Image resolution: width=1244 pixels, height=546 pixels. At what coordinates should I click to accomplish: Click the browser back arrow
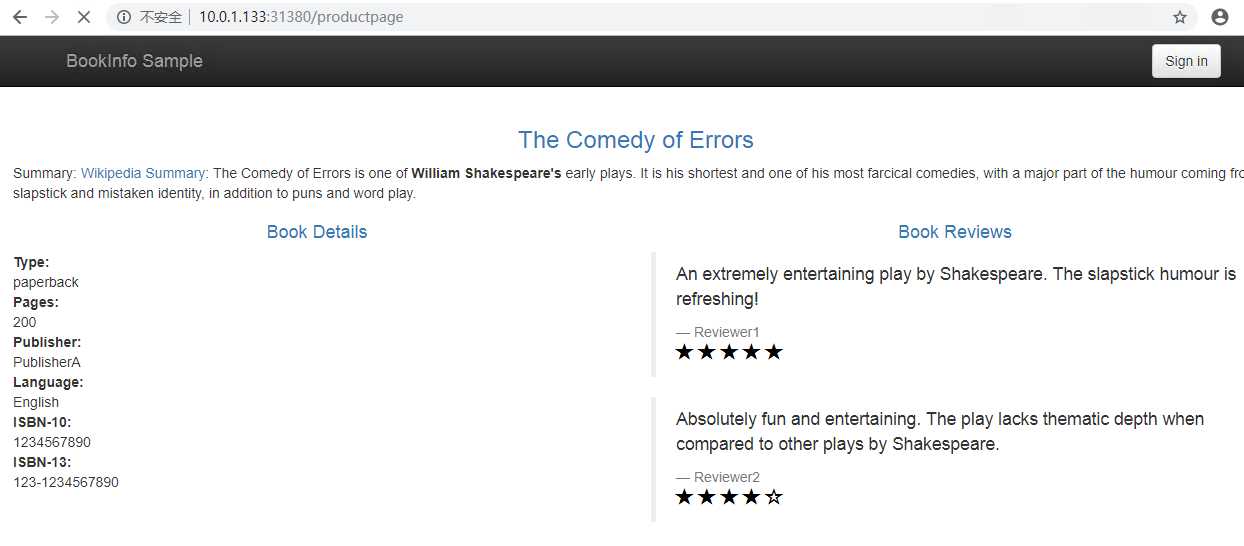click(x=19, y=17)
